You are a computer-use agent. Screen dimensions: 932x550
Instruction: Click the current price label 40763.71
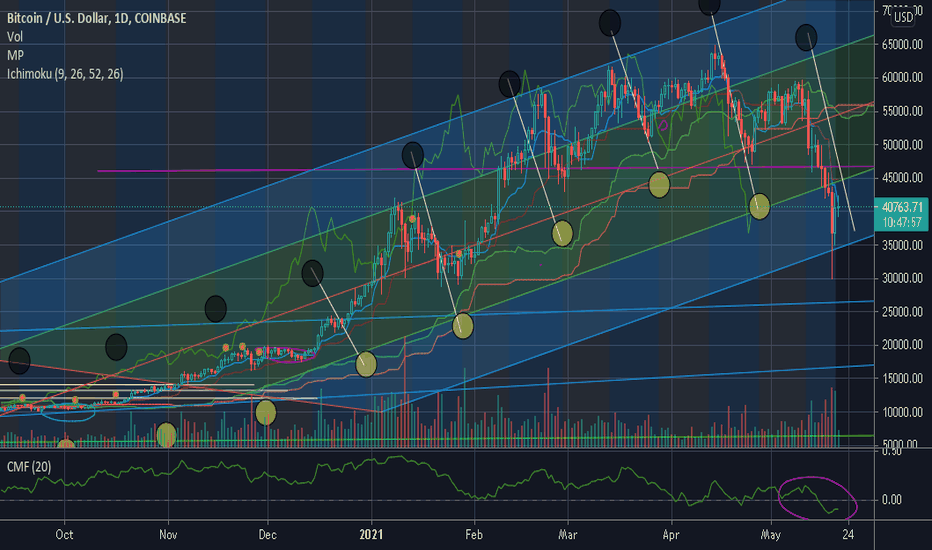(x=902, y=208)
